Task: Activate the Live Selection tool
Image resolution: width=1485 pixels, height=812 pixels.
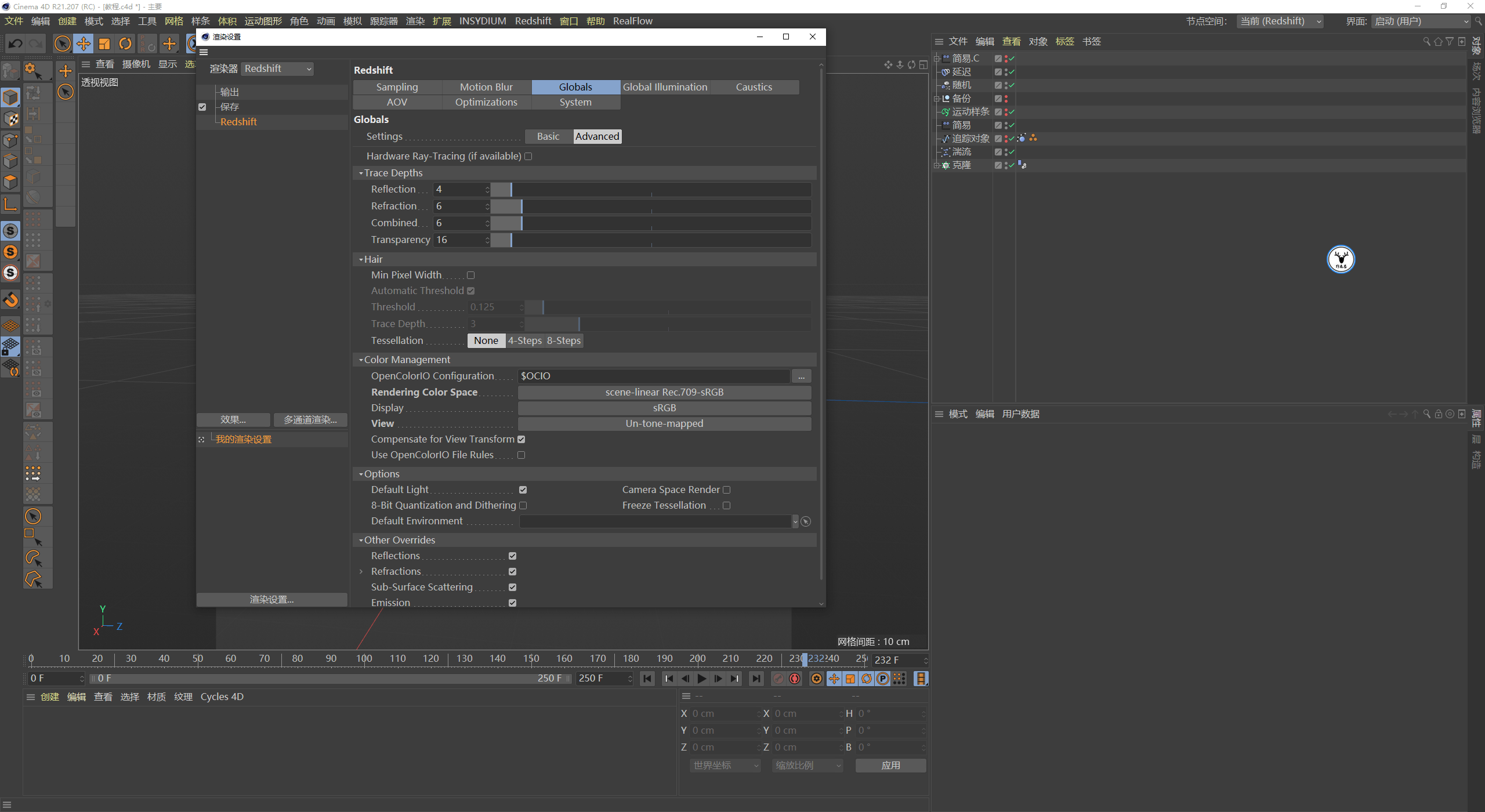Action: pos(62,43)
